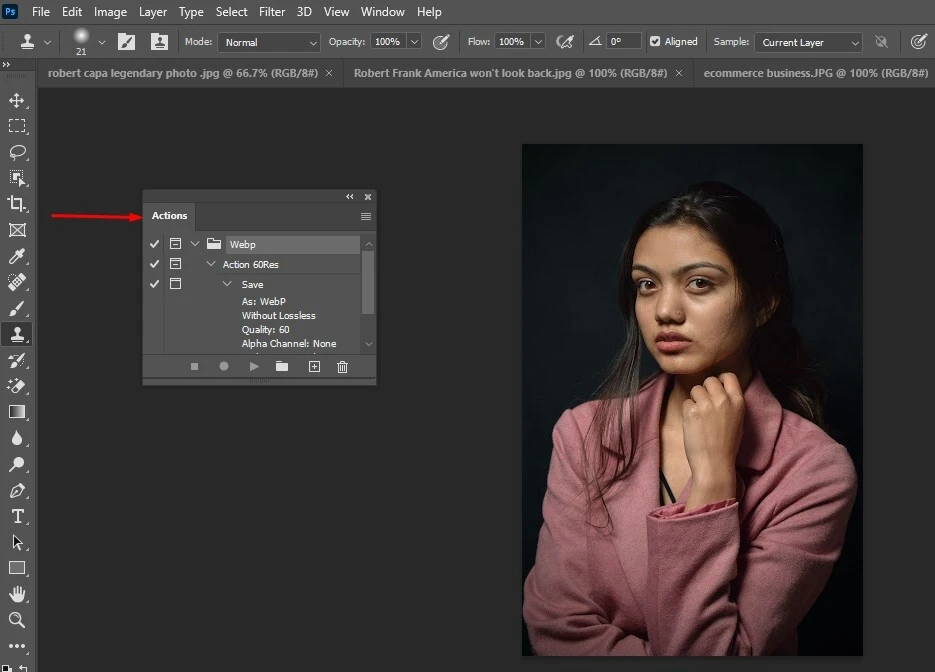Play the selected action
935x672 pixels.
pyautogui.click(x=253, y=366)
